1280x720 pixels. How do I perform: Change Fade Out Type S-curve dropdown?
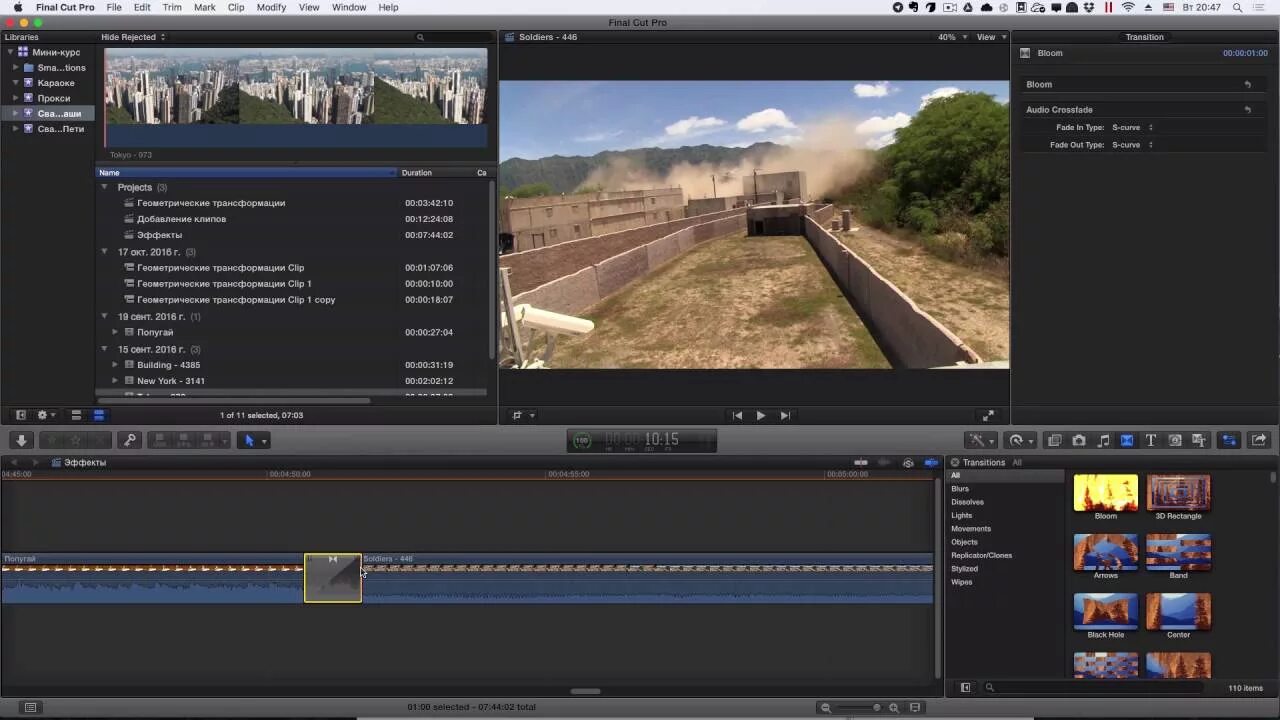[x=1132, y=145]
